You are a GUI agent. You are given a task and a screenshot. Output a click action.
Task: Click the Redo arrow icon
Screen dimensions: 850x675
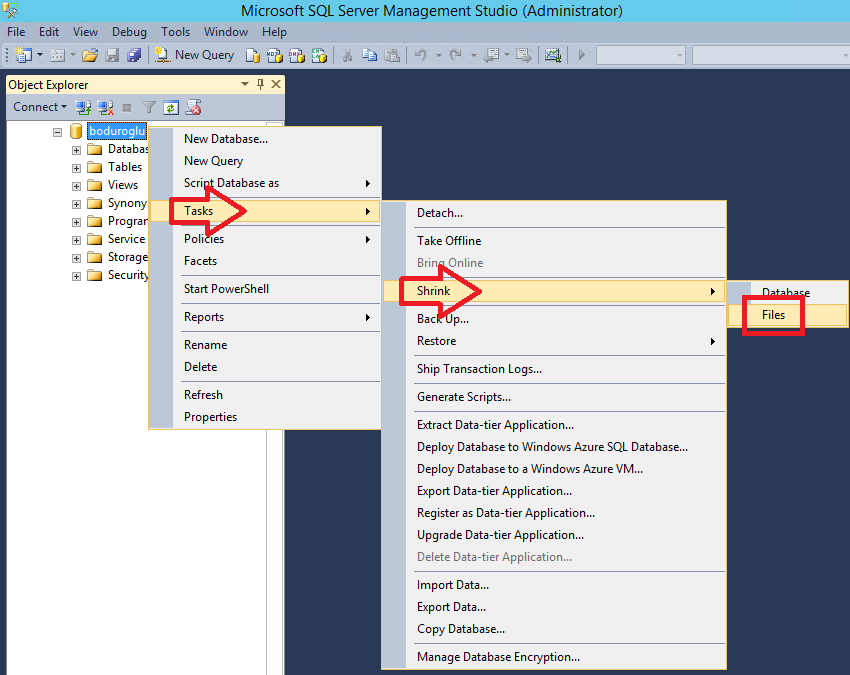click(x=456, y=55)
